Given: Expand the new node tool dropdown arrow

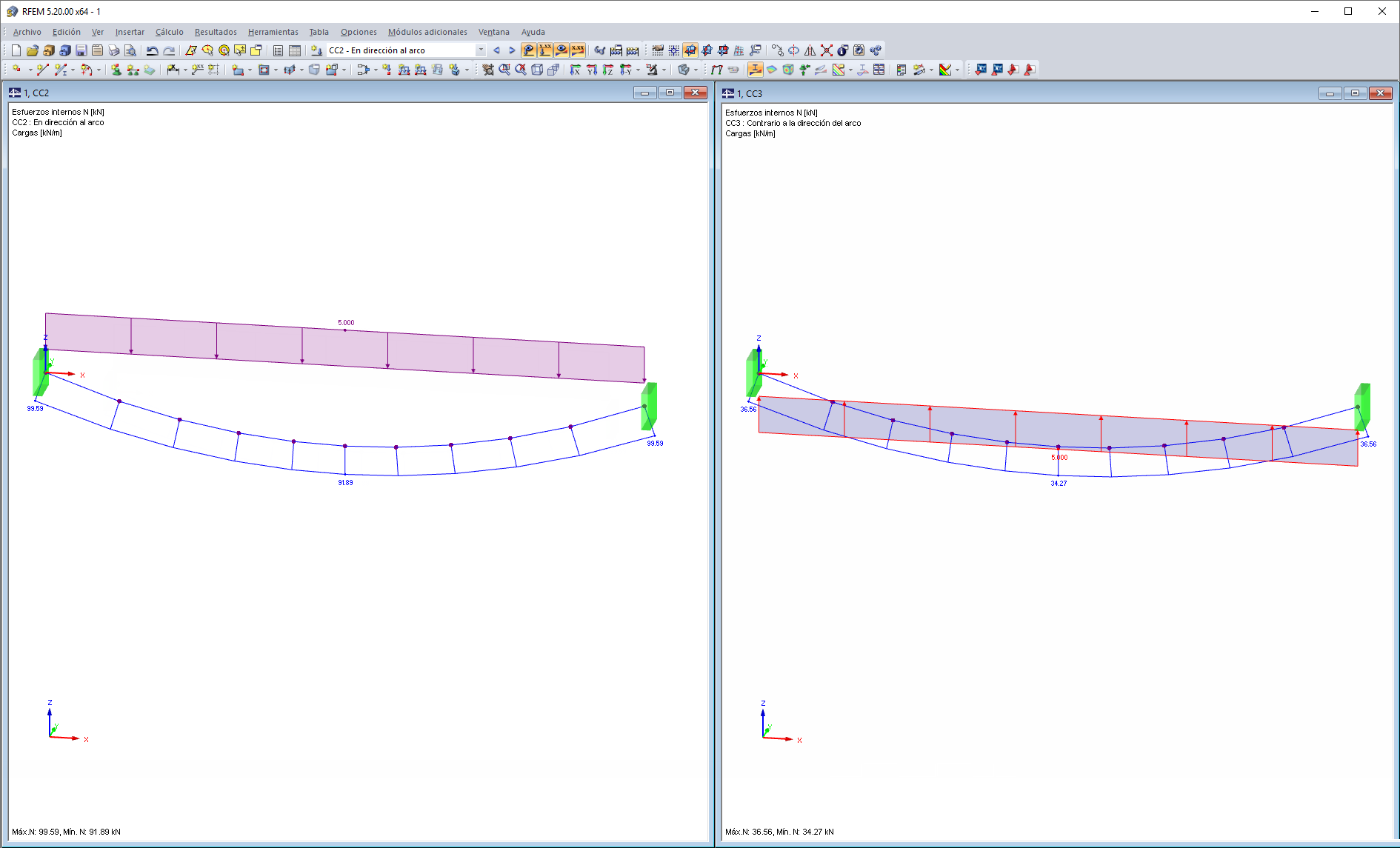Looking at the screenshot, I should pos(30,70).
